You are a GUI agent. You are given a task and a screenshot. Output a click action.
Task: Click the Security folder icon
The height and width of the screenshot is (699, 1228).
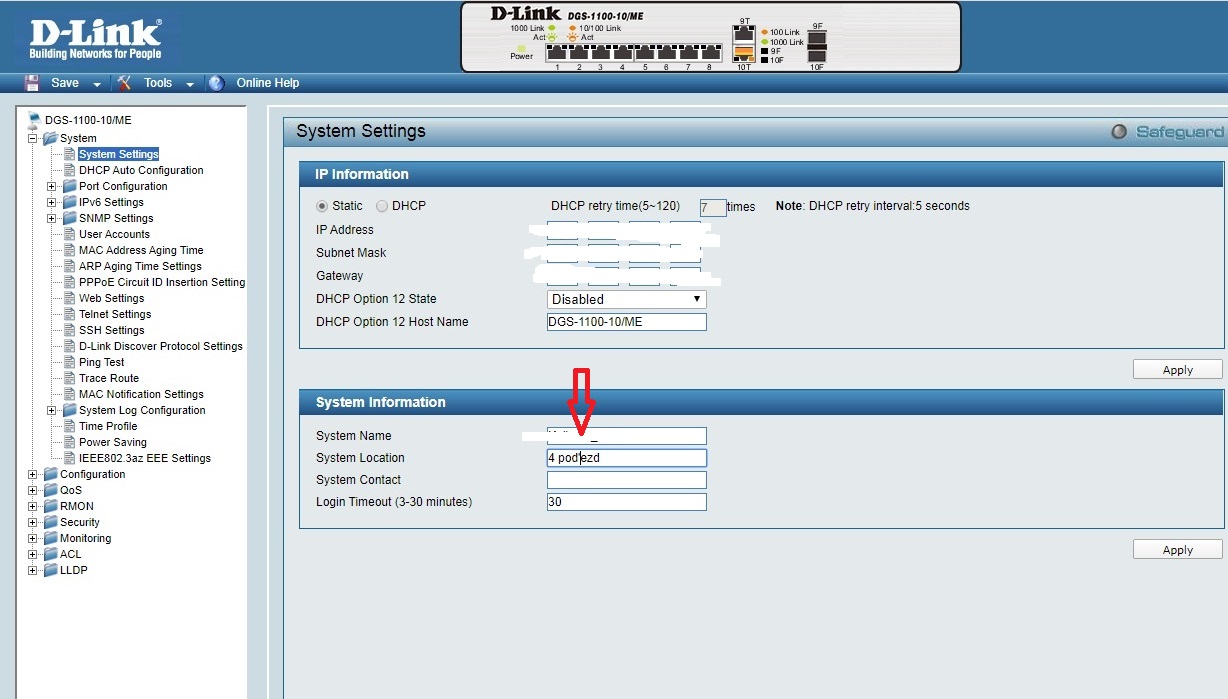[50, 522]
